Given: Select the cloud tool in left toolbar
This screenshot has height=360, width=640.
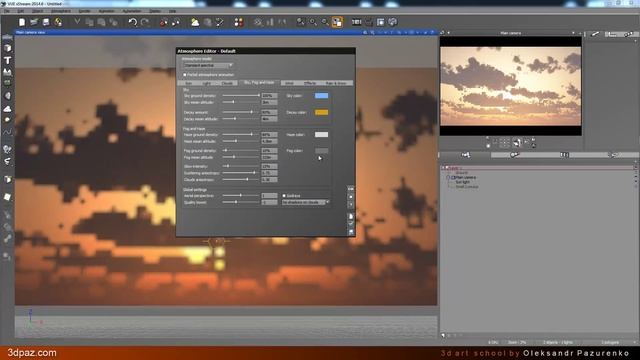Looking at the screenshot, I should pyautogui.click(x=7, y=109).
